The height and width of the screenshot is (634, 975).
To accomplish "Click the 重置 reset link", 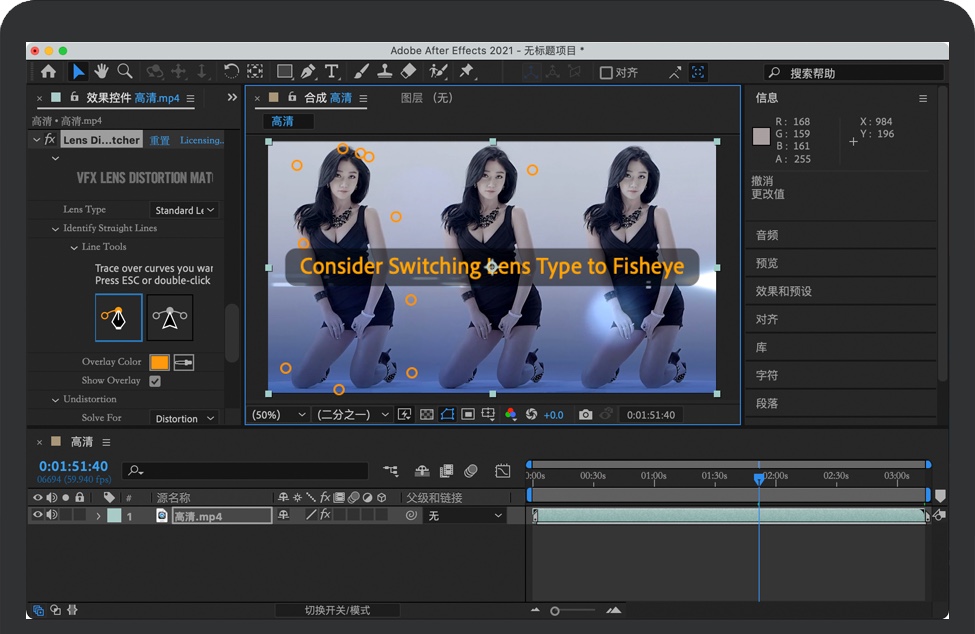I will (160, 141).
